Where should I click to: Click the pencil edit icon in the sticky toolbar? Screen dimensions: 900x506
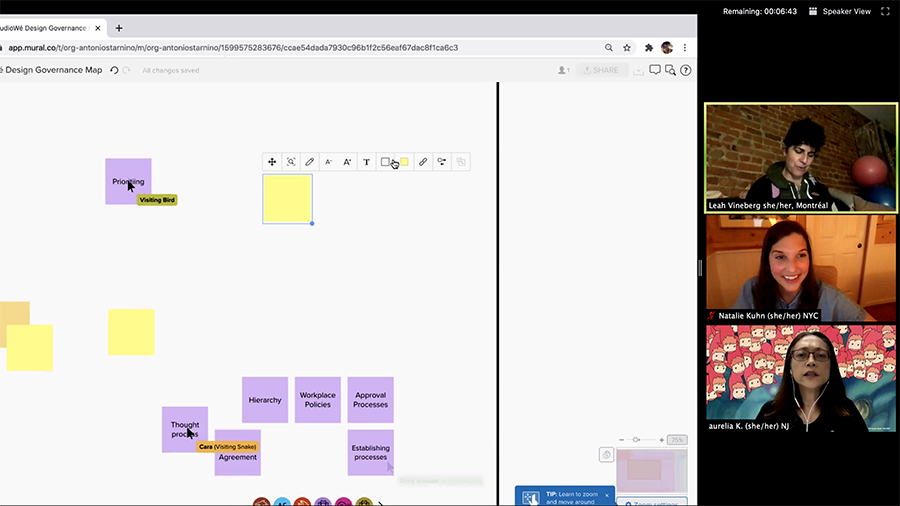[x=310, y=162]
